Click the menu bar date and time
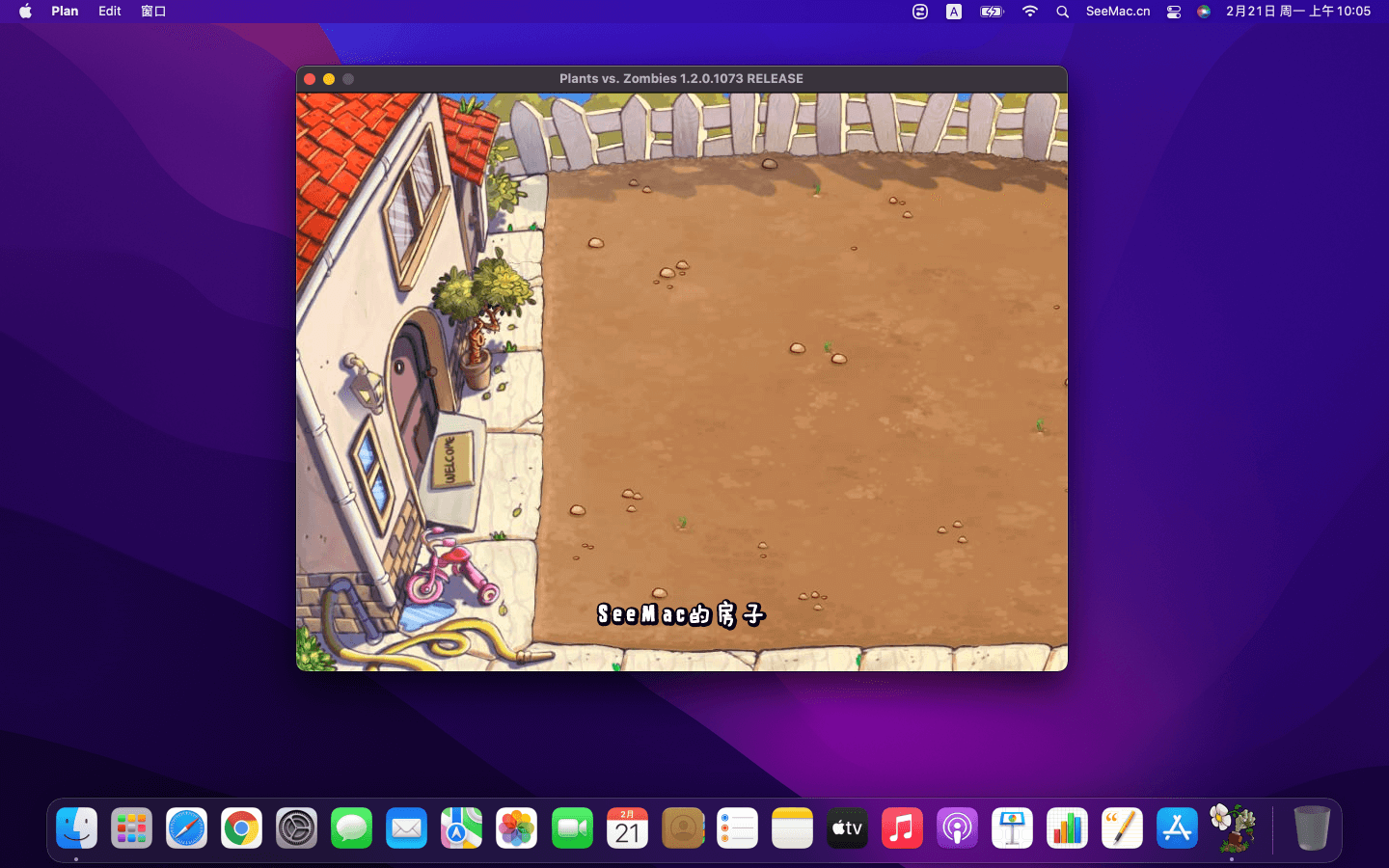1389x868 pixels. click(x=1298, y=12)
